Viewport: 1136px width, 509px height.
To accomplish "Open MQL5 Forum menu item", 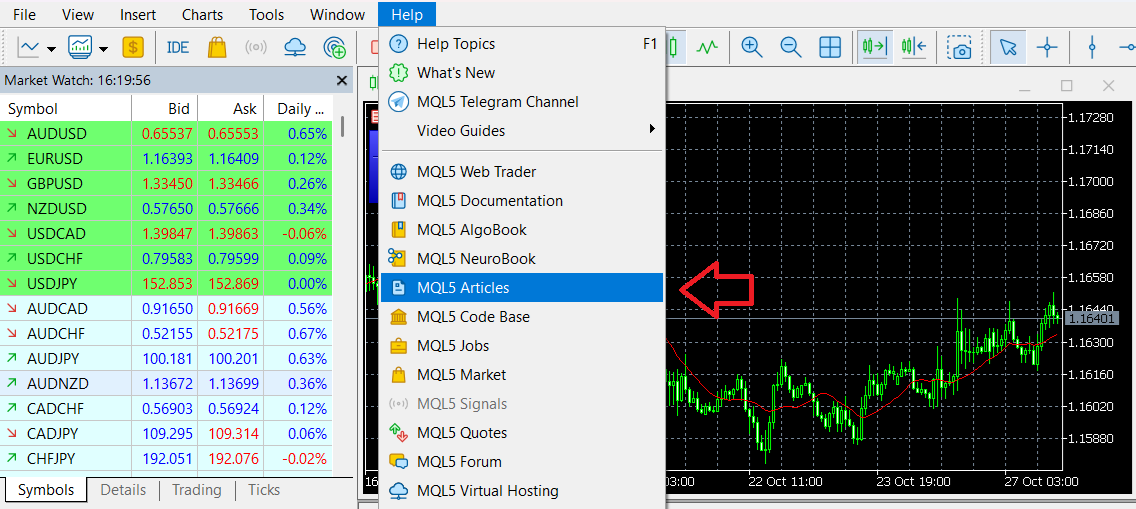I will 522,462.
